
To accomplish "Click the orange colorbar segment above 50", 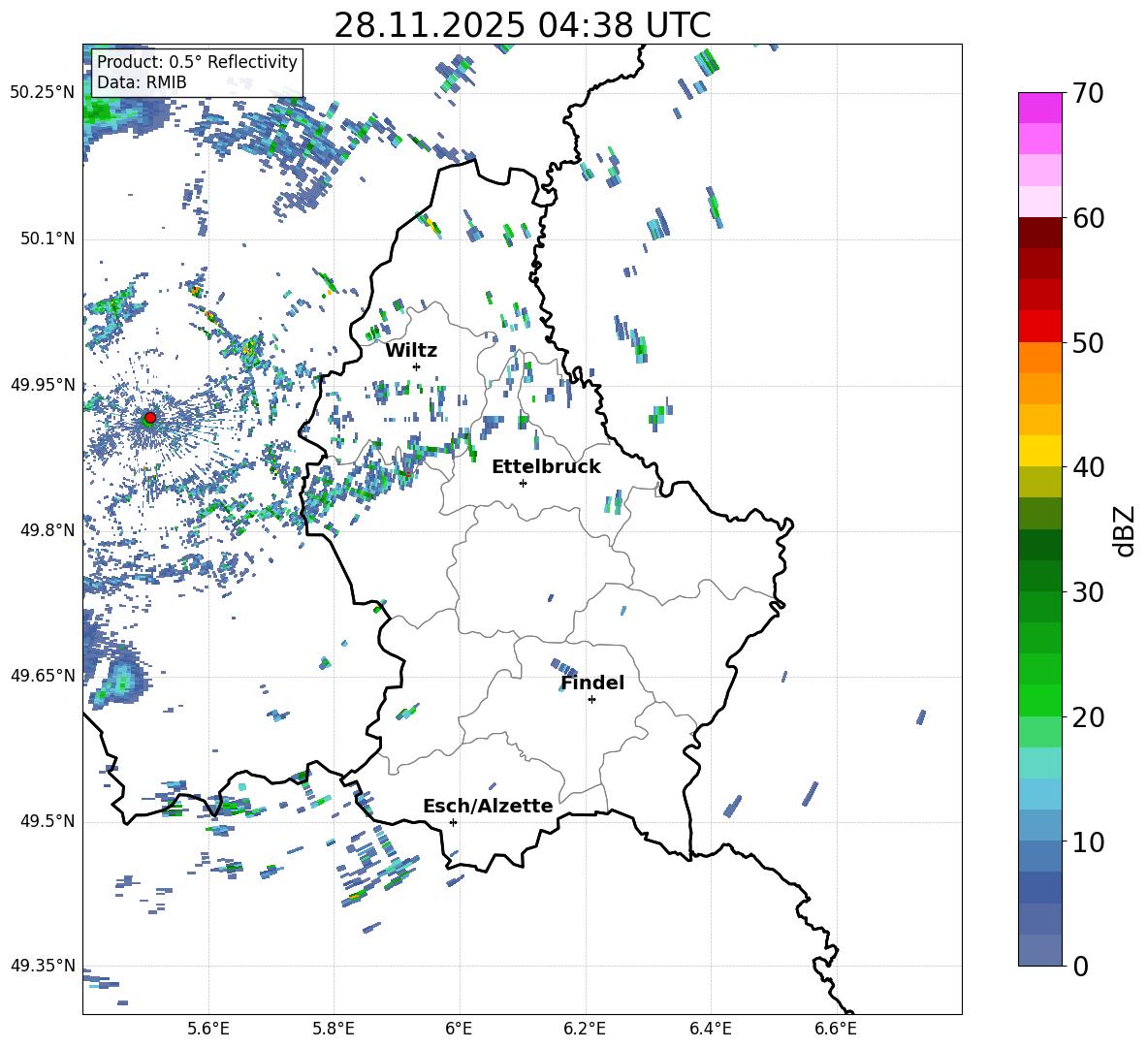I will coord(1039,358).
